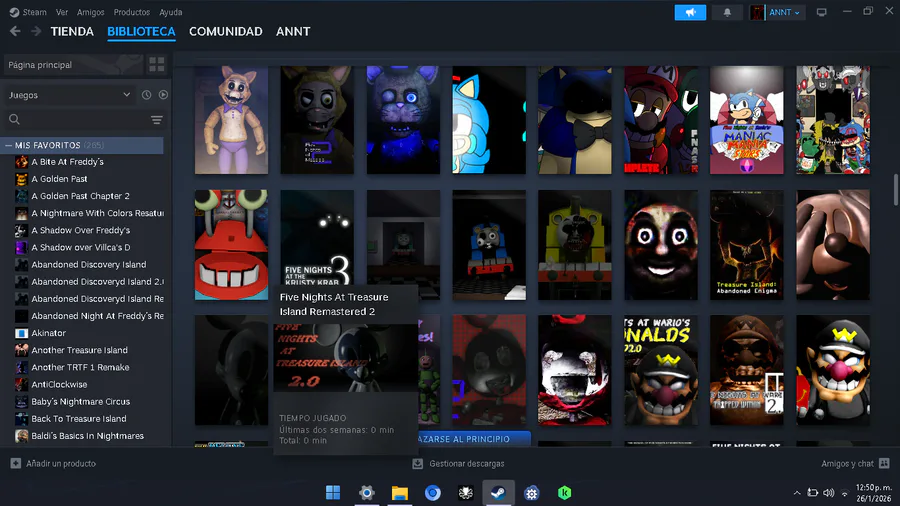Open File Explorer from the taskbar

(x=399, y=493)
